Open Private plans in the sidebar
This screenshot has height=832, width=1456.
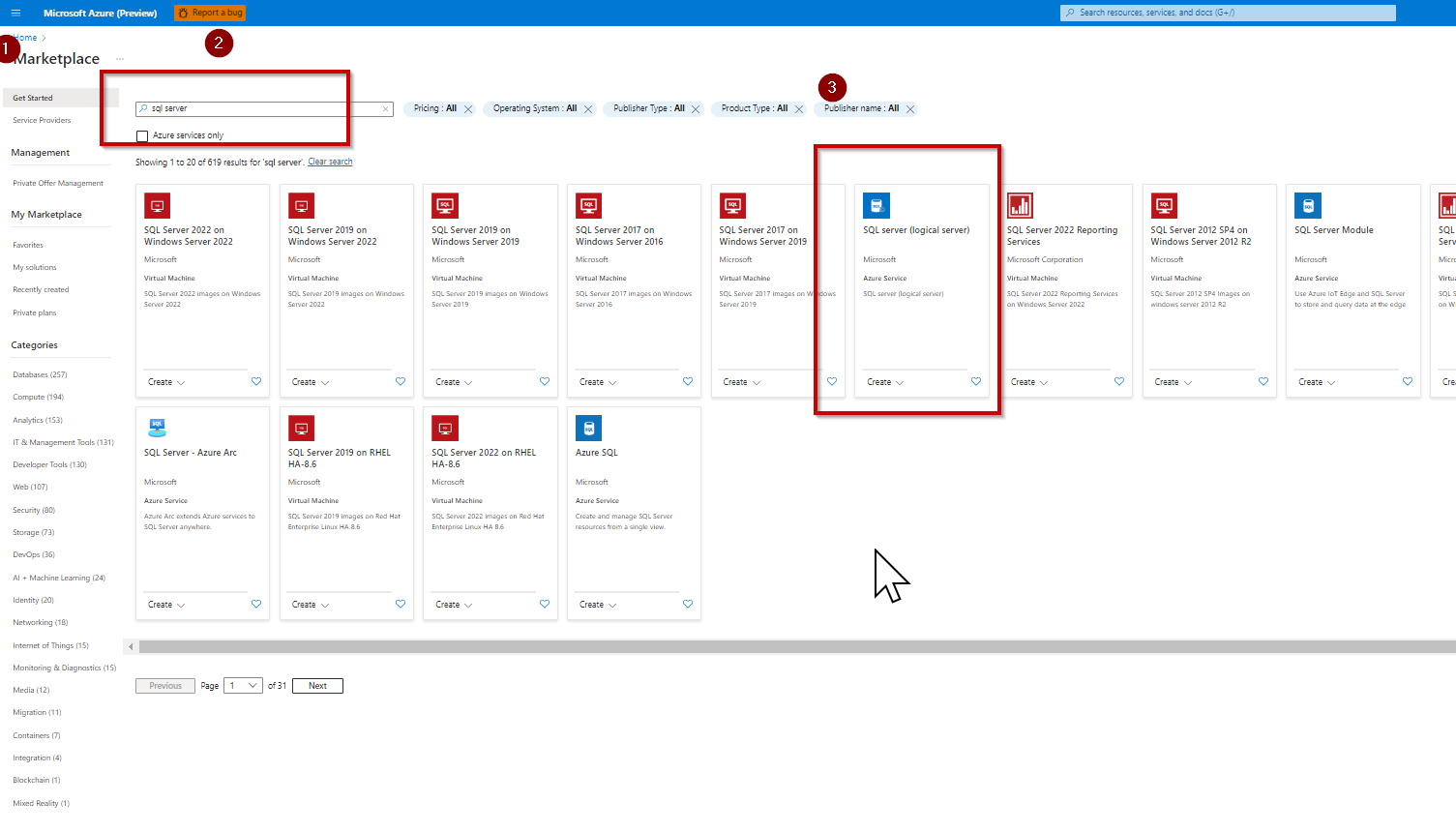tap(35, 312)
